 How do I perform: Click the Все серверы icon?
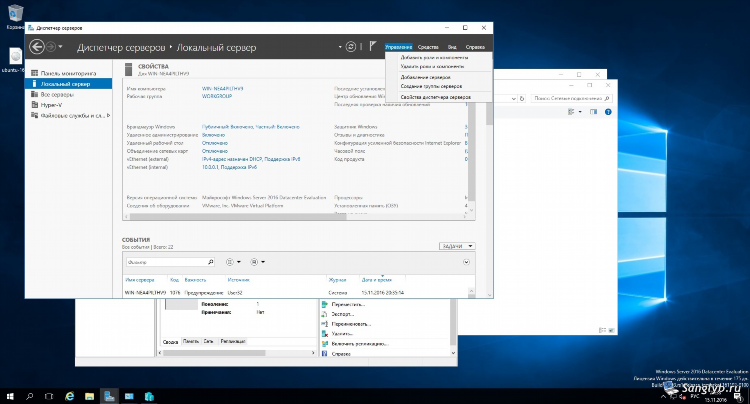pos(34,94)
